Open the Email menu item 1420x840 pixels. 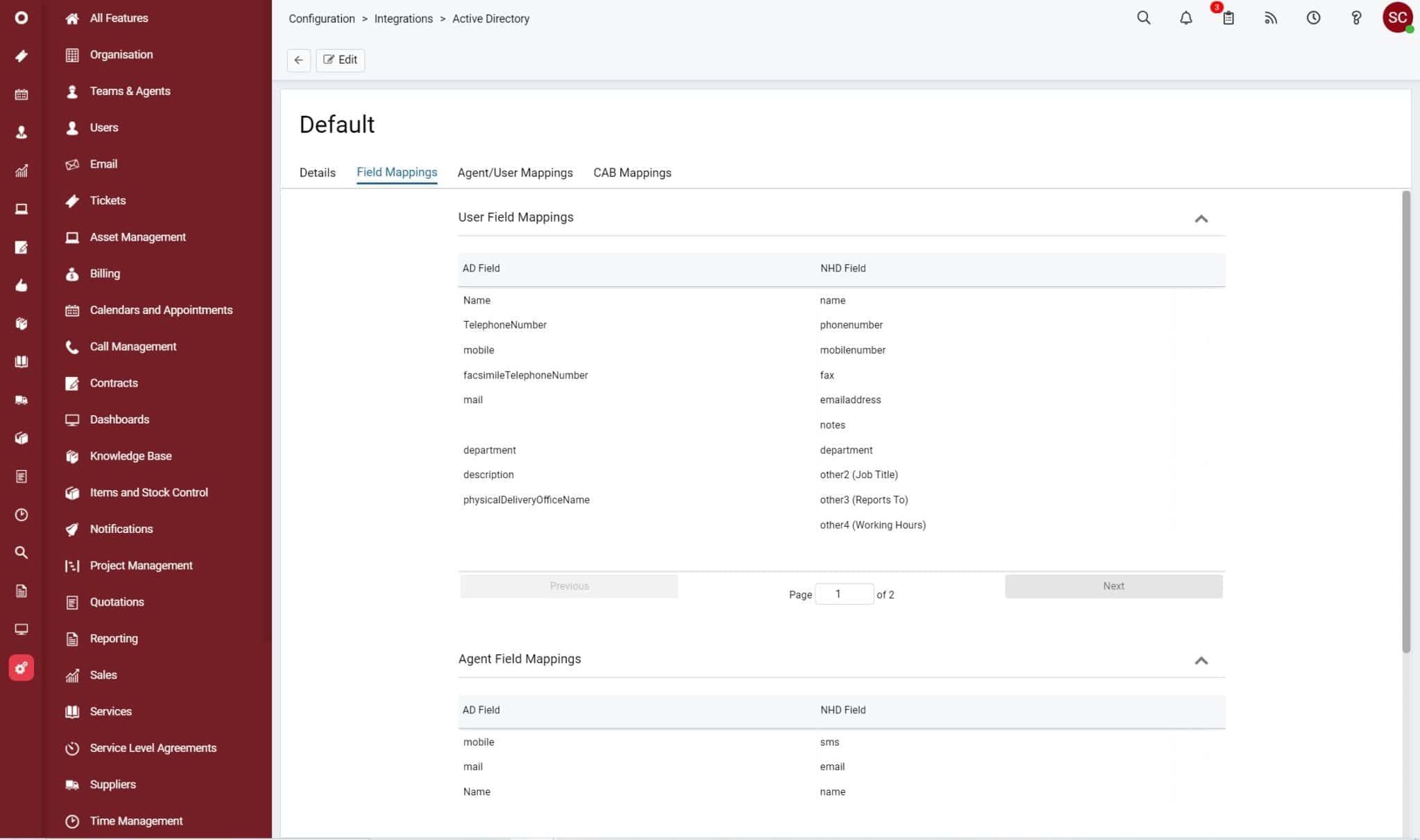103,164
